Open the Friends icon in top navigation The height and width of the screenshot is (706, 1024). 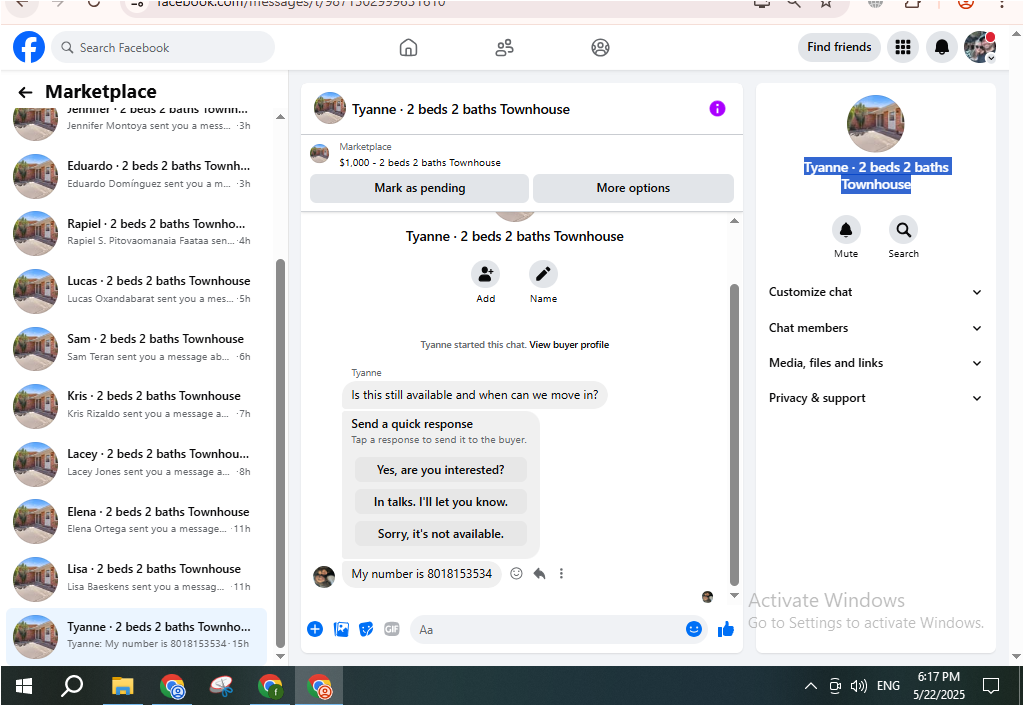point(504,48)
